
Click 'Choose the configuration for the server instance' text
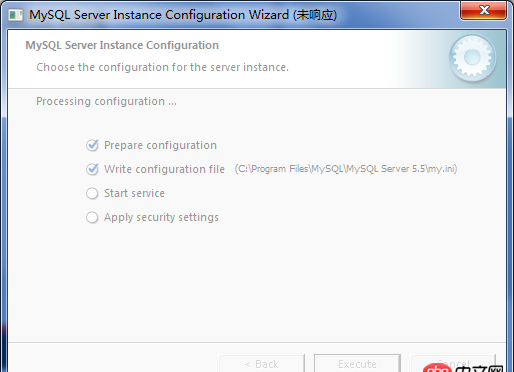(x=162, y=67)
